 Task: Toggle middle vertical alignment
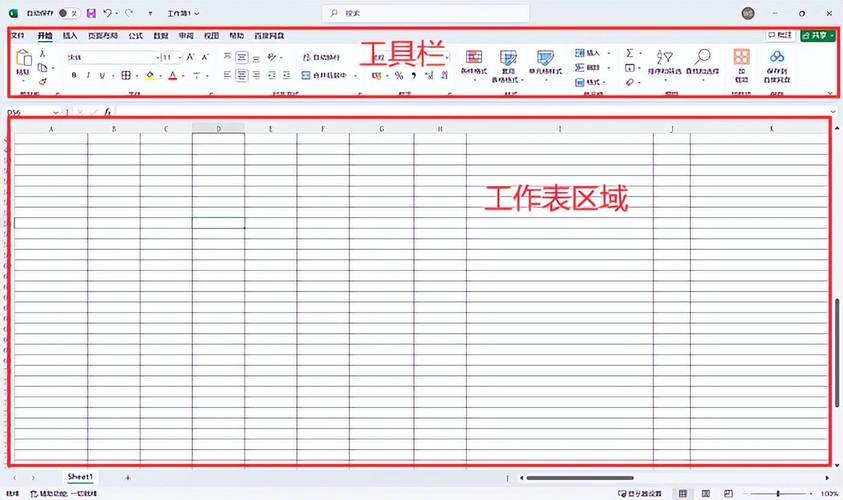[x=242, y=57]
